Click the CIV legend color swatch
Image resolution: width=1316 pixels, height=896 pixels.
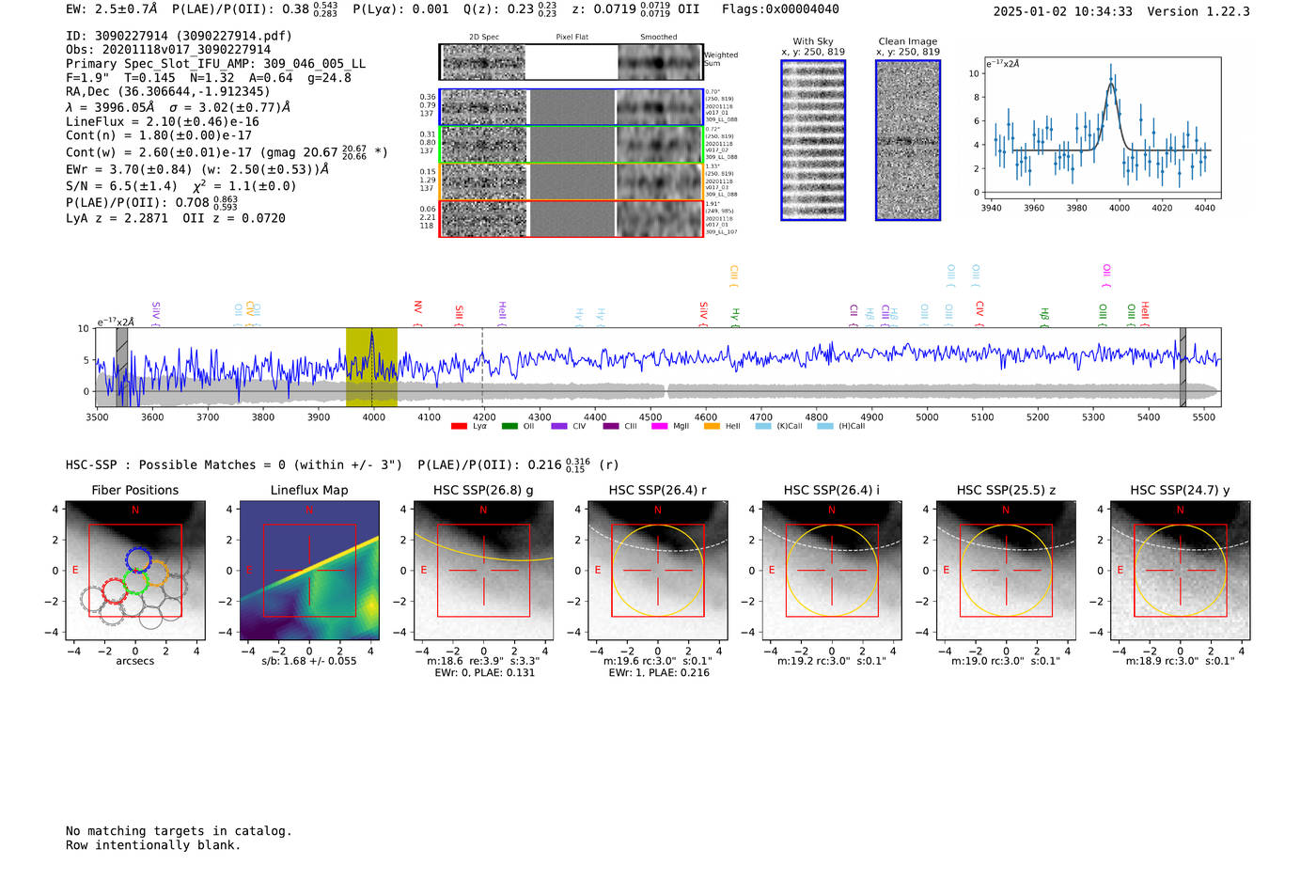(559, 427)
